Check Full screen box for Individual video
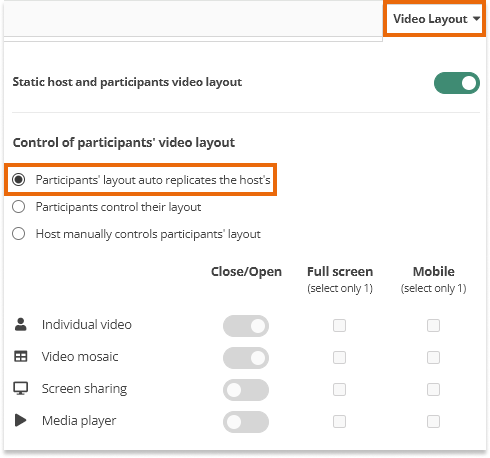 pyautogui.click(x=339, y=325)
